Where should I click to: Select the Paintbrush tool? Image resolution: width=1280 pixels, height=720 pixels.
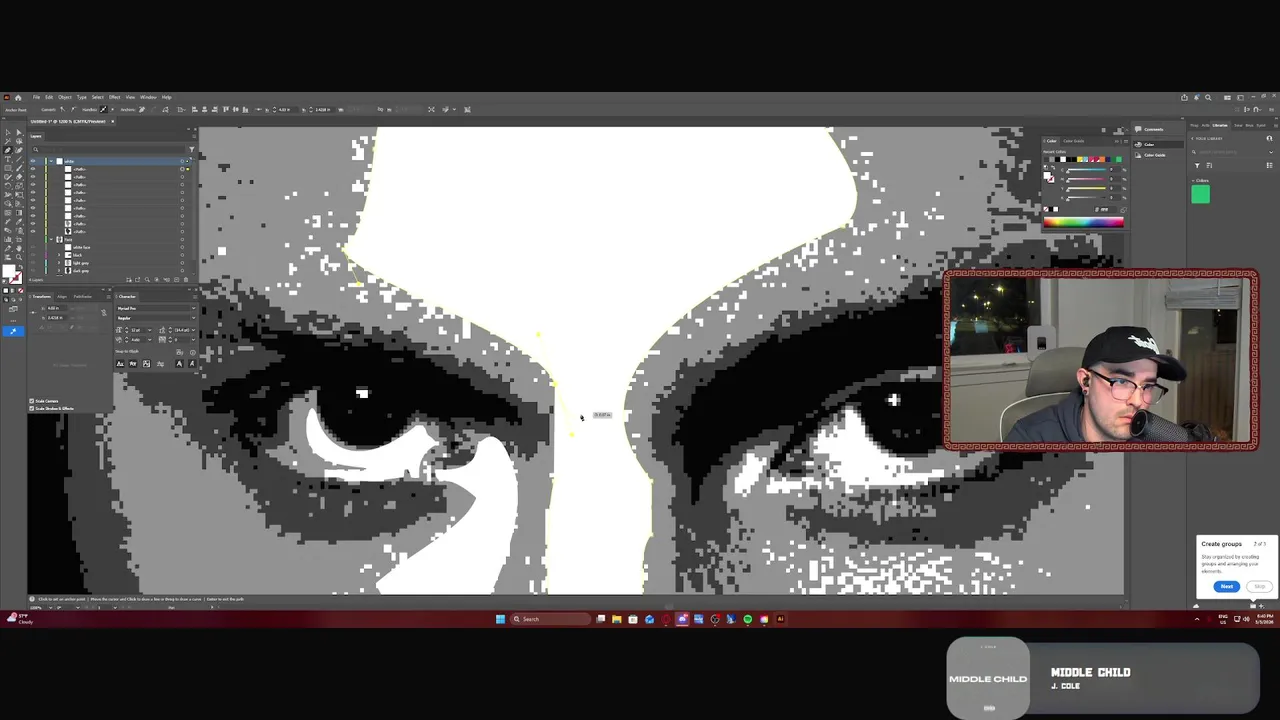click(x=19, y=168)
